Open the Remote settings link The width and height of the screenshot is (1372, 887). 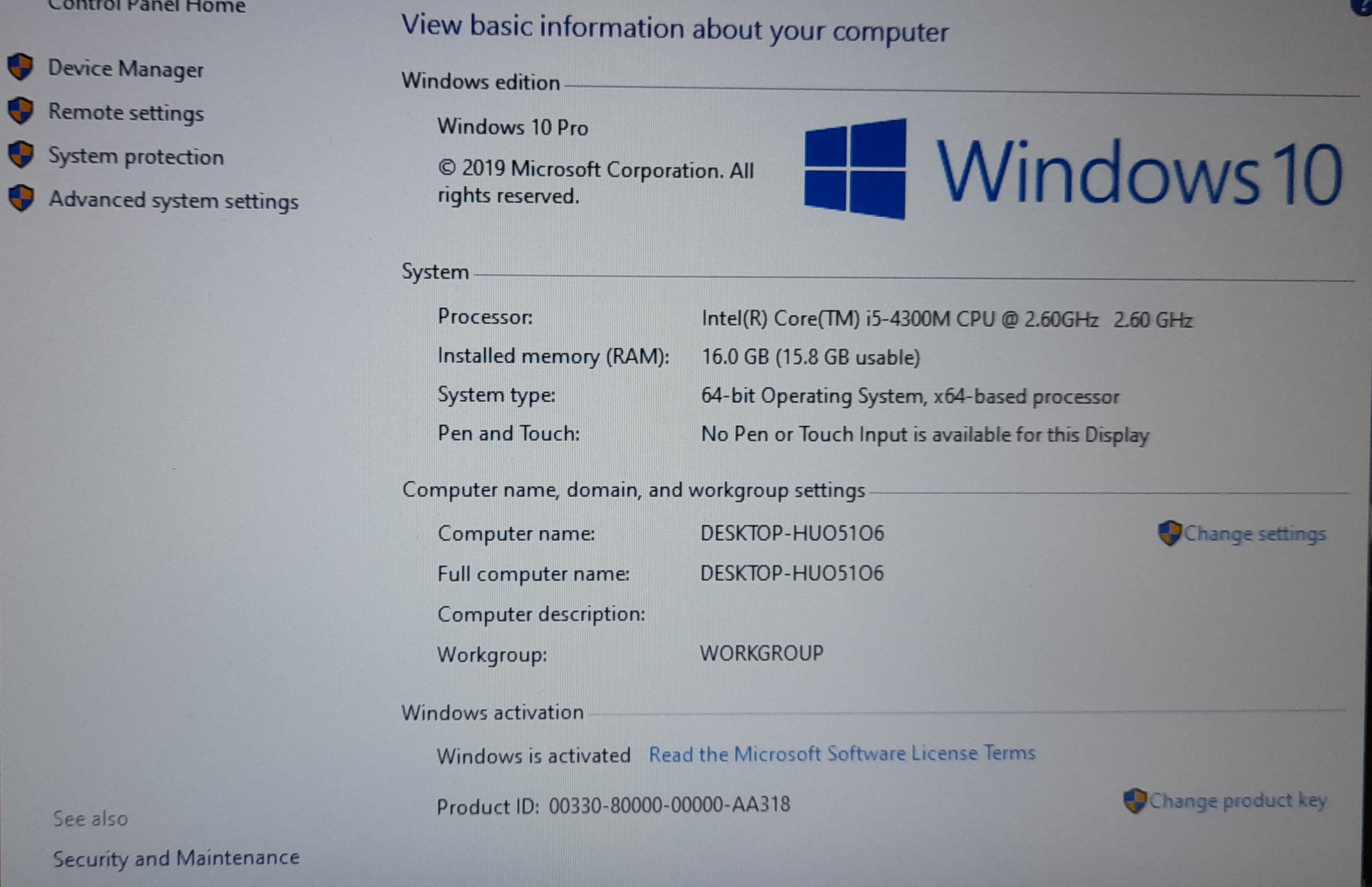126,112
